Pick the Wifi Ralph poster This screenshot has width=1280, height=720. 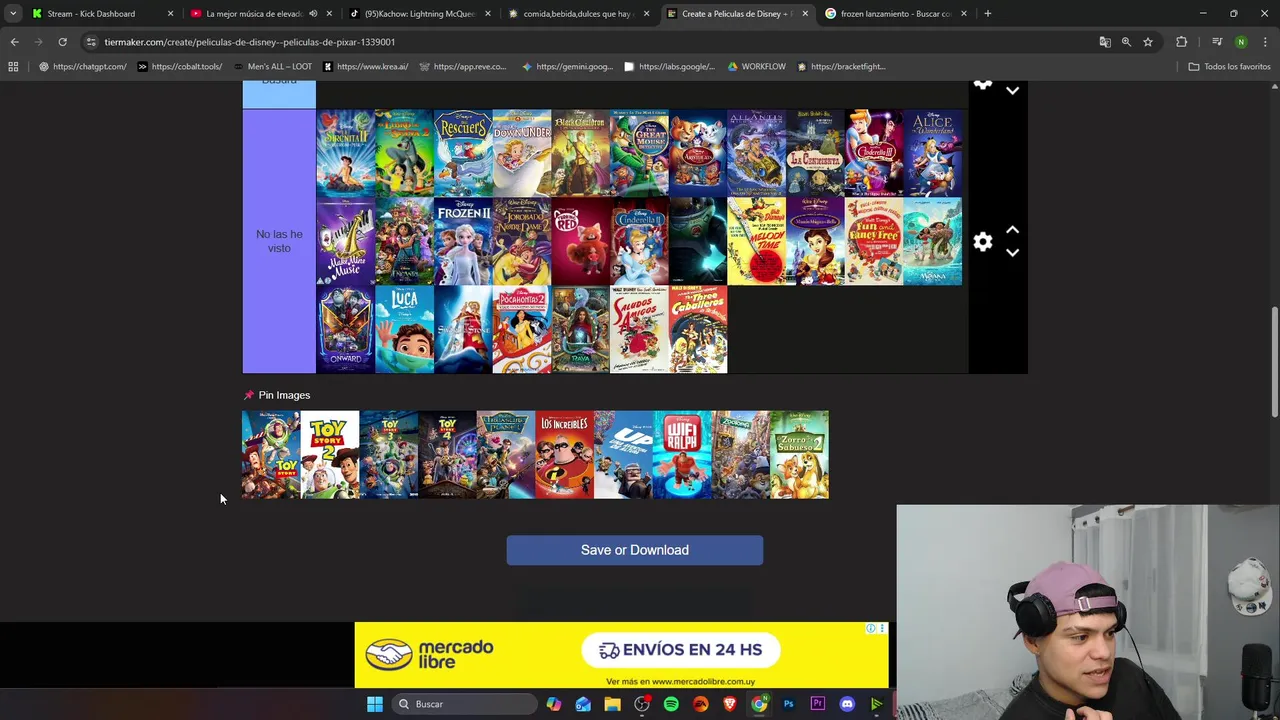click(682, 455)
